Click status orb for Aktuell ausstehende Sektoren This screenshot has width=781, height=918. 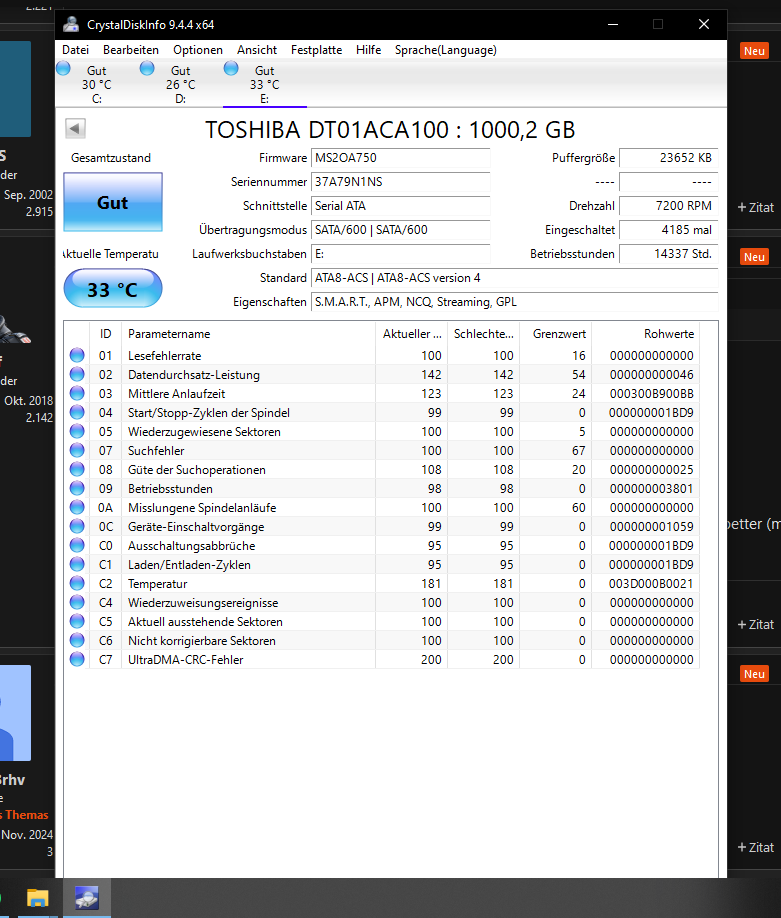tap(77, 621)
